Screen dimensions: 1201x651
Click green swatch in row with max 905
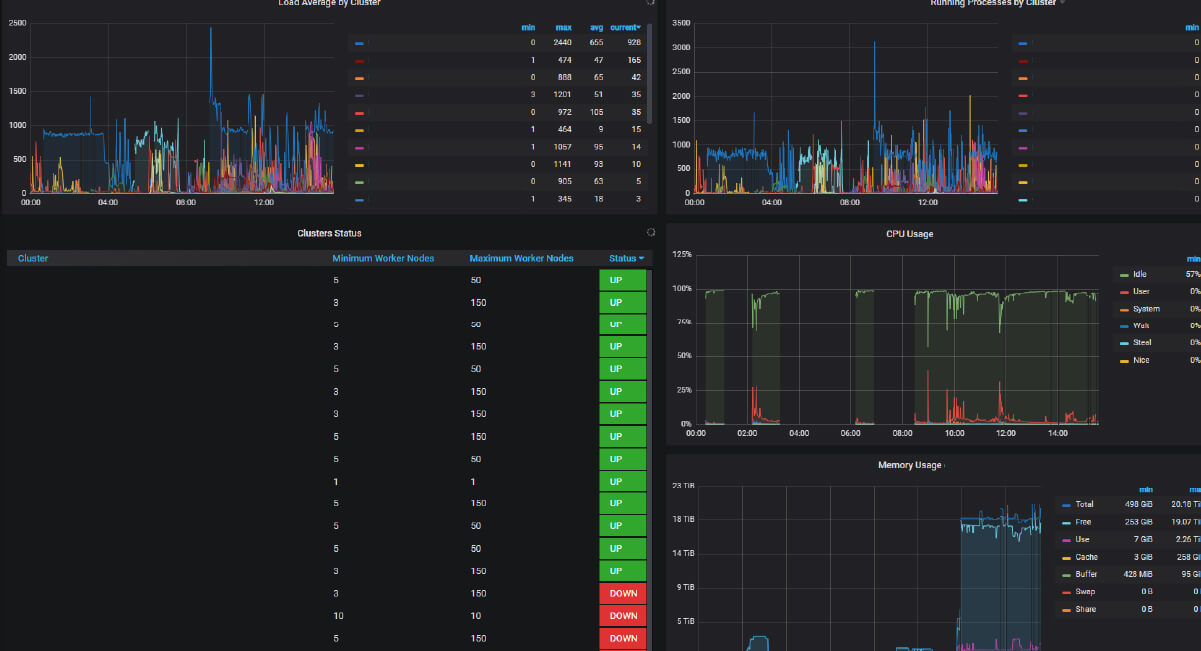click(359, 182)
